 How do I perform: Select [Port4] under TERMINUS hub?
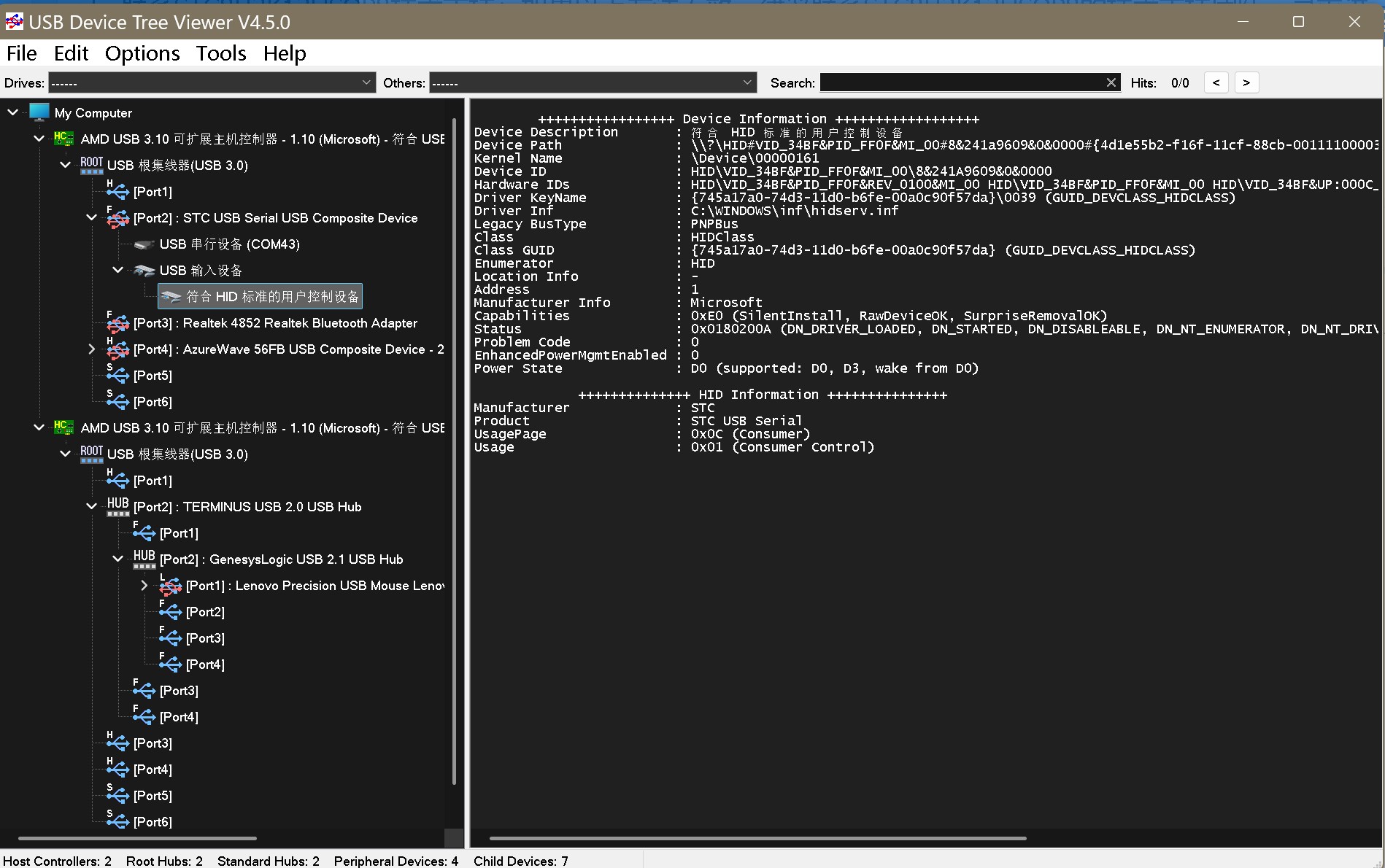(x=179, y=716)
